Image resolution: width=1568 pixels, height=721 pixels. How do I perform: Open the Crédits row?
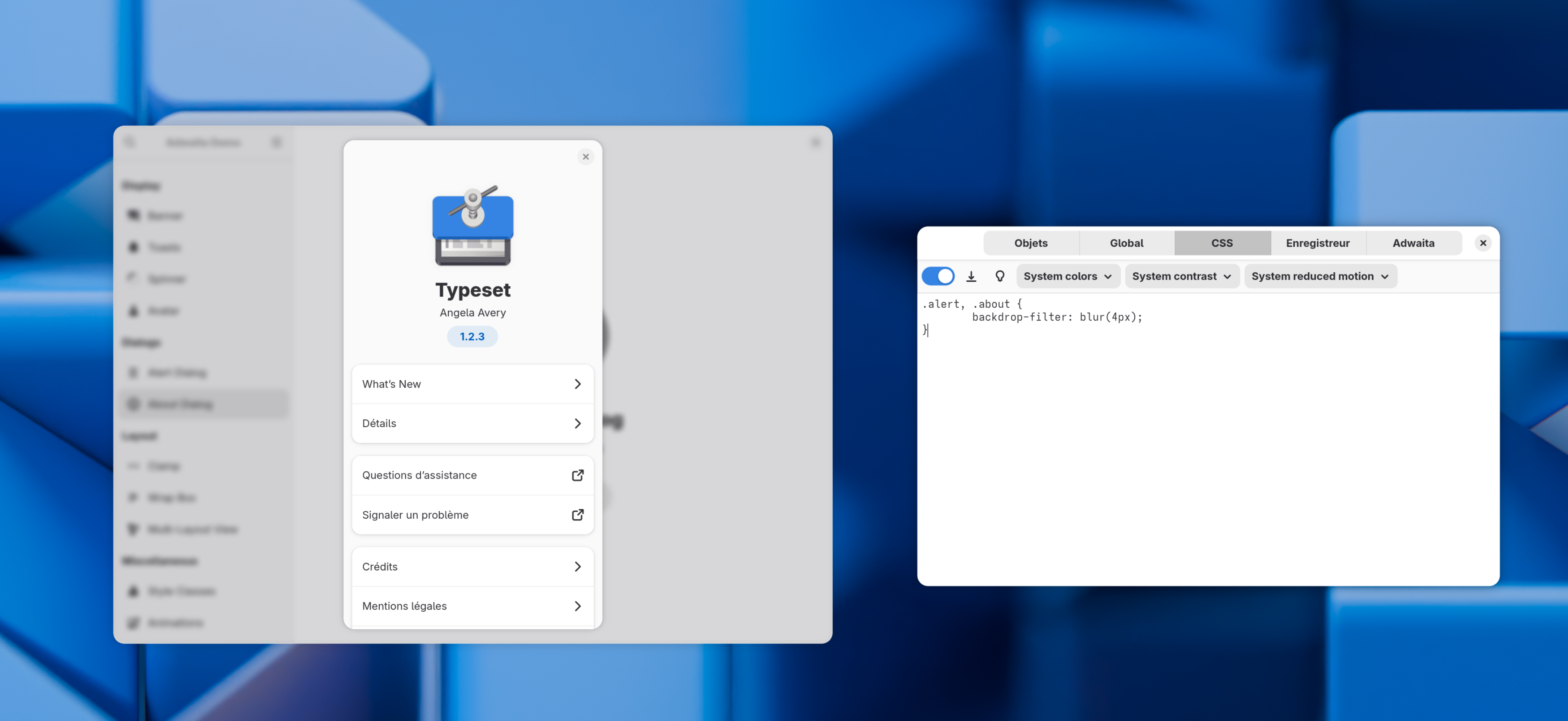click(472, 567)
